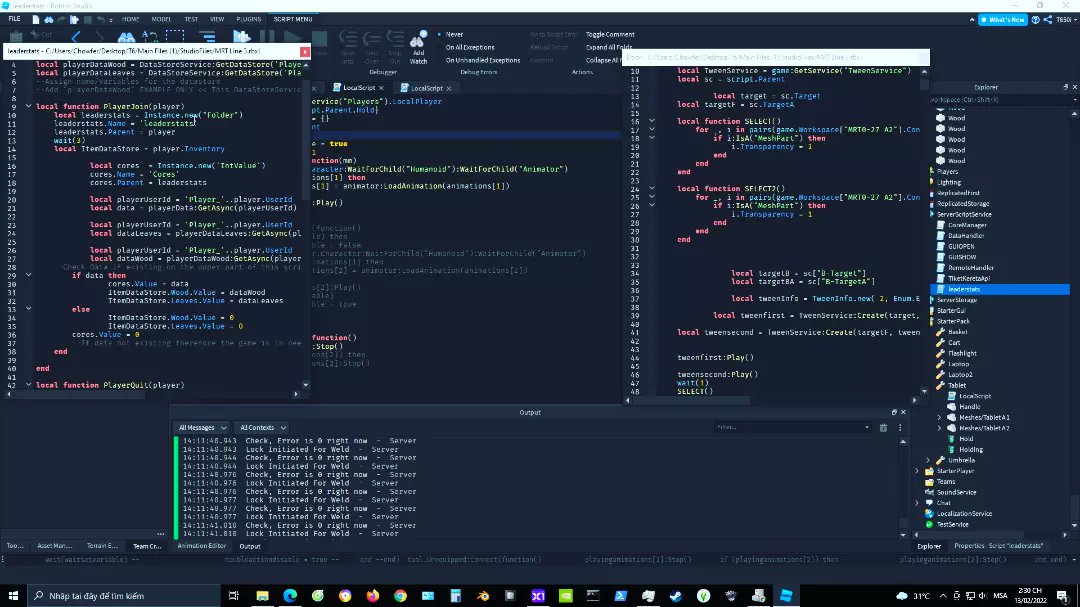
Task: Clear the output with the trash icon
Action: click(884, 427)
